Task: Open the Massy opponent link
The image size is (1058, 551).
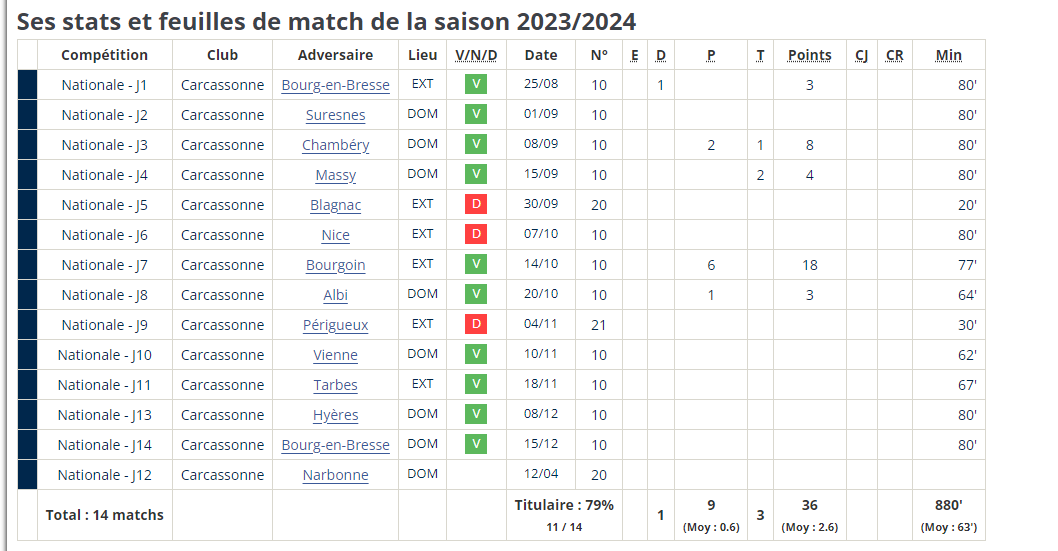Action: tap(335, 175)
